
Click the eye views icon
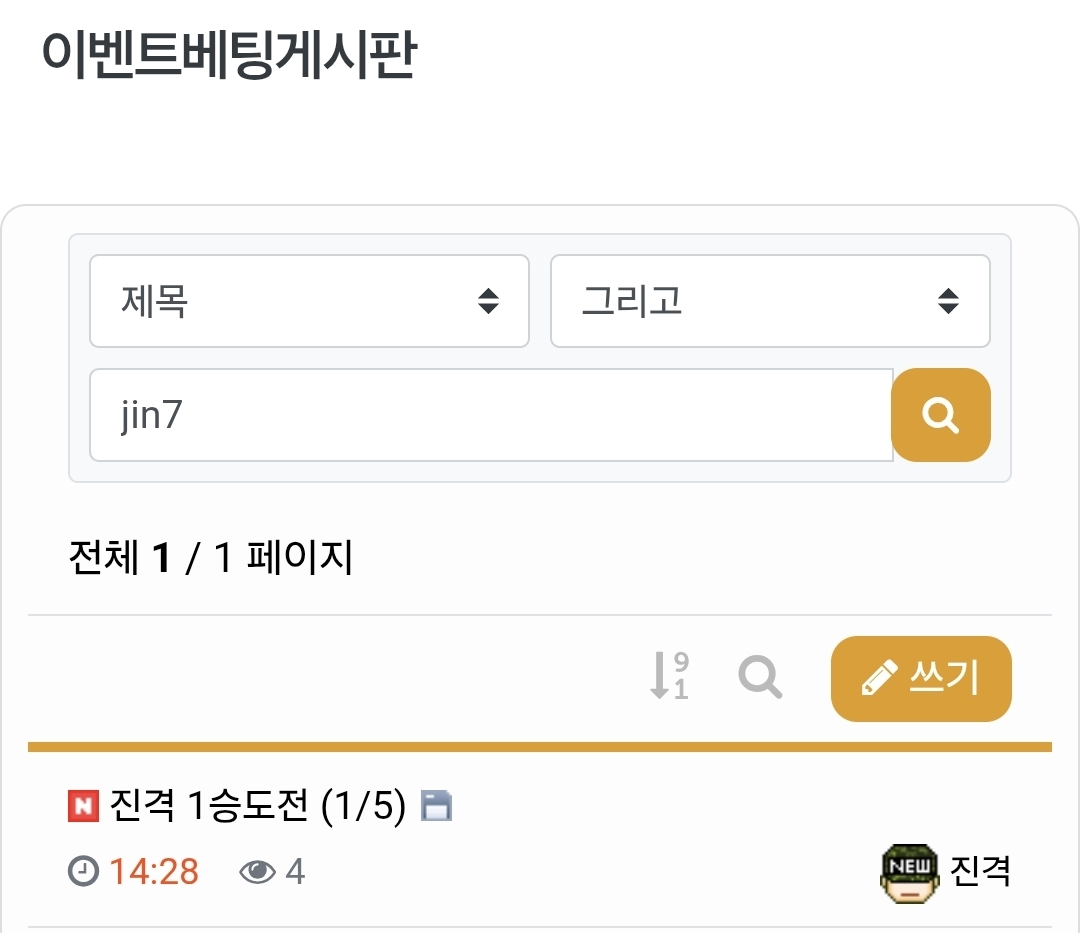coord(257,872)
